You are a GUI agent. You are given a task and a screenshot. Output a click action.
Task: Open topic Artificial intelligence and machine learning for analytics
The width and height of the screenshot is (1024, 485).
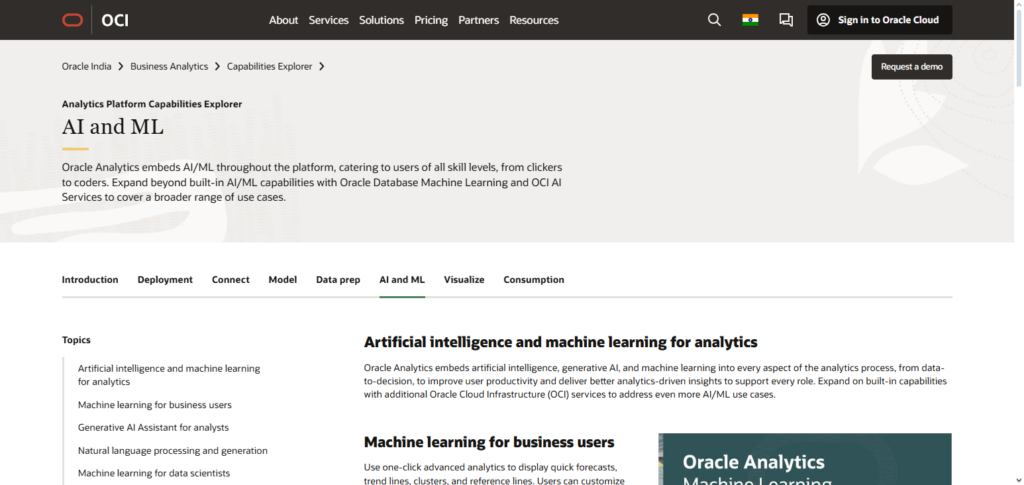169,375
